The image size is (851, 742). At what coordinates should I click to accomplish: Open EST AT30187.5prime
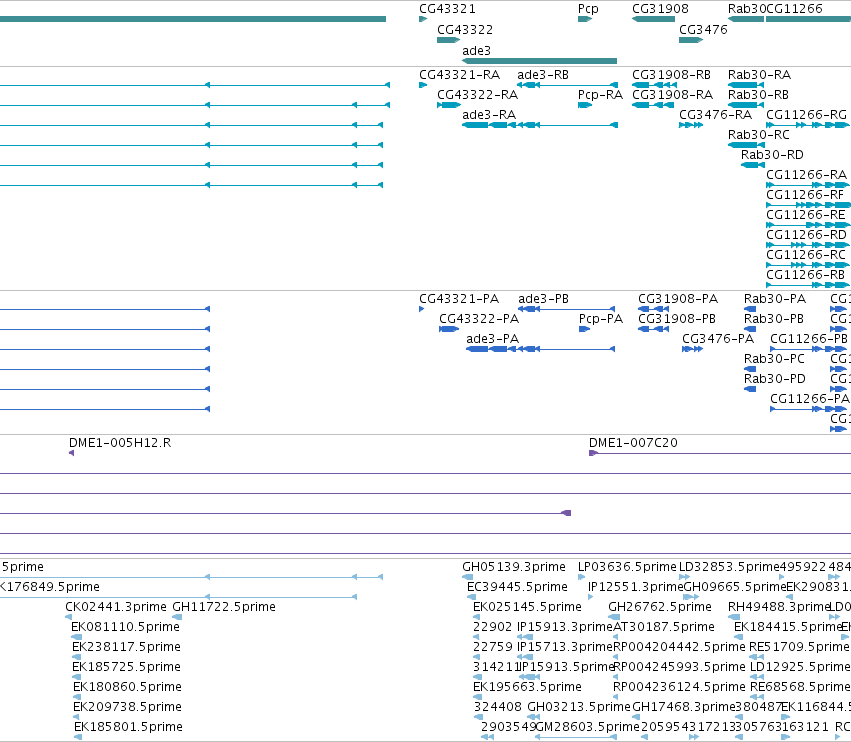tap(664, 627)
